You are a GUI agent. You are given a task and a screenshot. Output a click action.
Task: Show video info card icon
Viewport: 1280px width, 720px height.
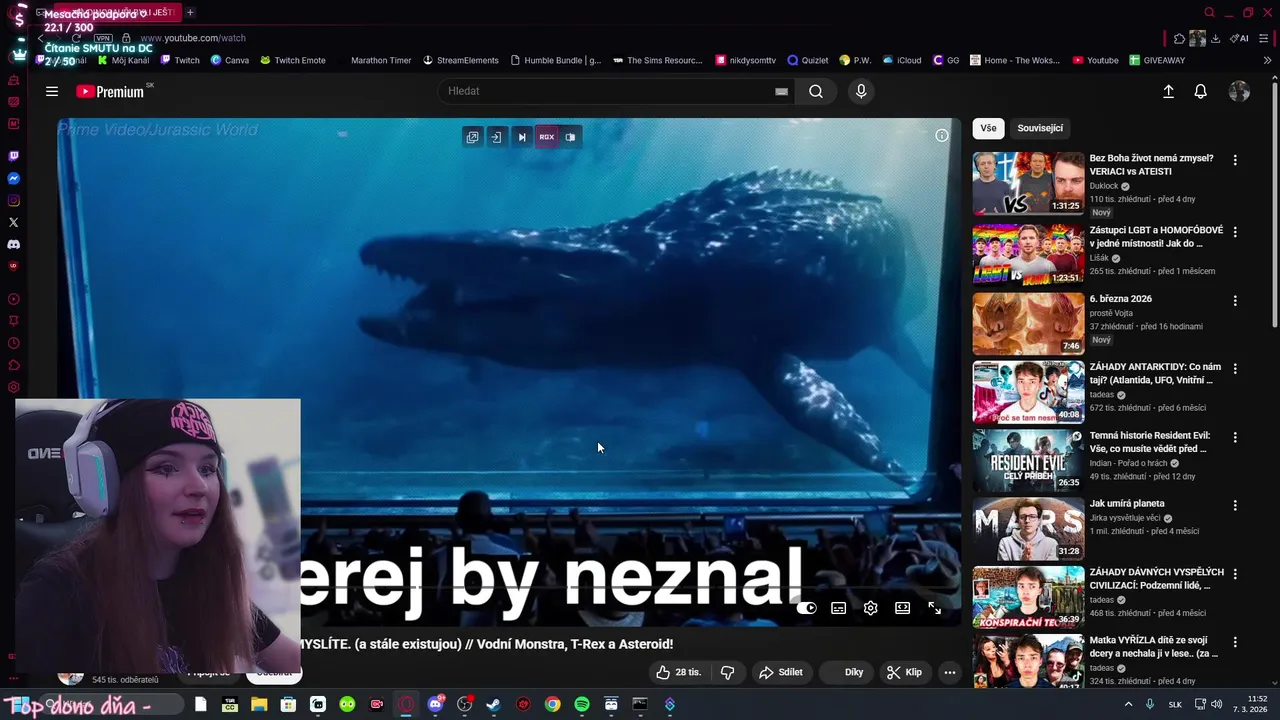point(942,135)
